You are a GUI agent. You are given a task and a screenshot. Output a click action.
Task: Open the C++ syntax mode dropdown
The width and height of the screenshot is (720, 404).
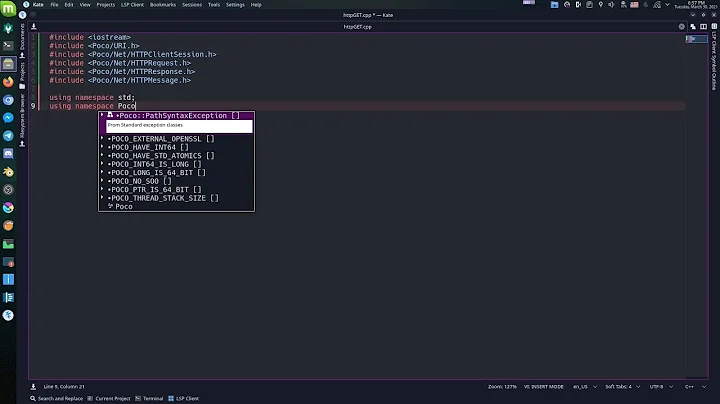695,387
